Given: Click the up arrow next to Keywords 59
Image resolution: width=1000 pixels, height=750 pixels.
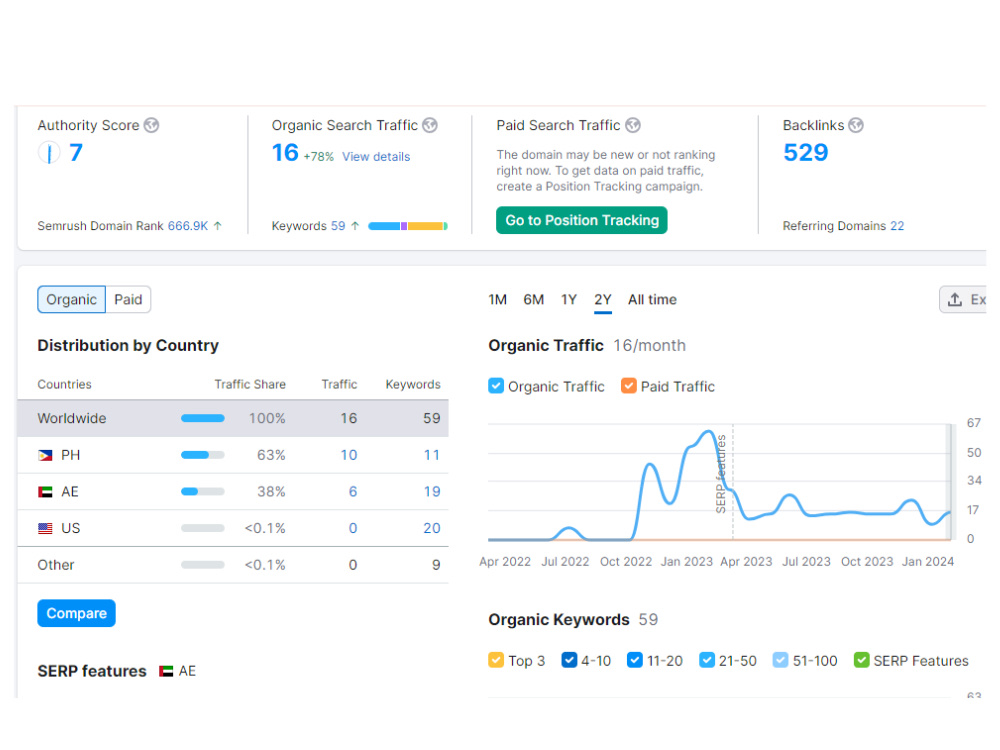Looking at the screenshot, I should [355, 226].
